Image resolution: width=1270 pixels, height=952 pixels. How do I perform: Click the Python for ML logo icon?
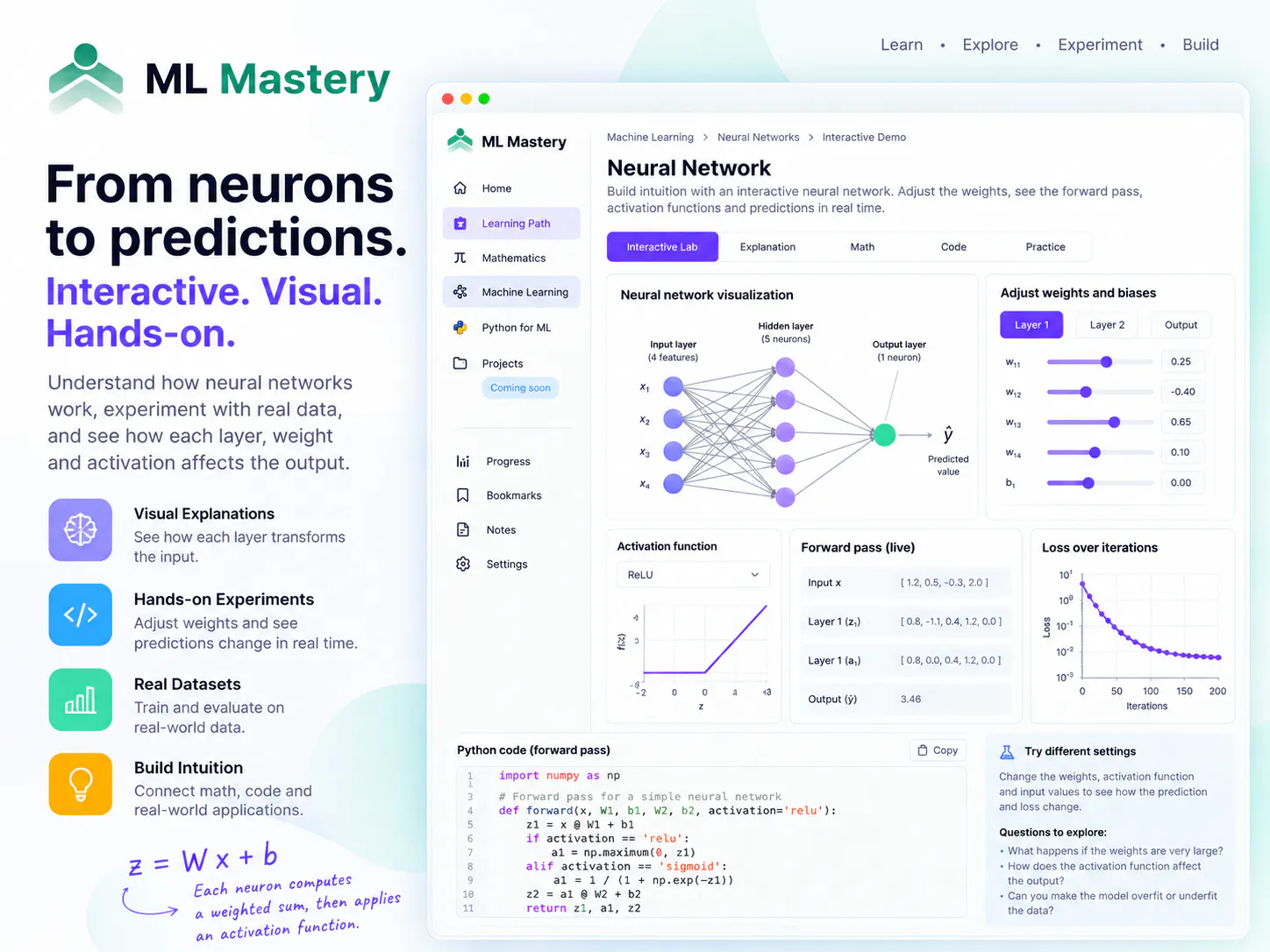point(460,327)
